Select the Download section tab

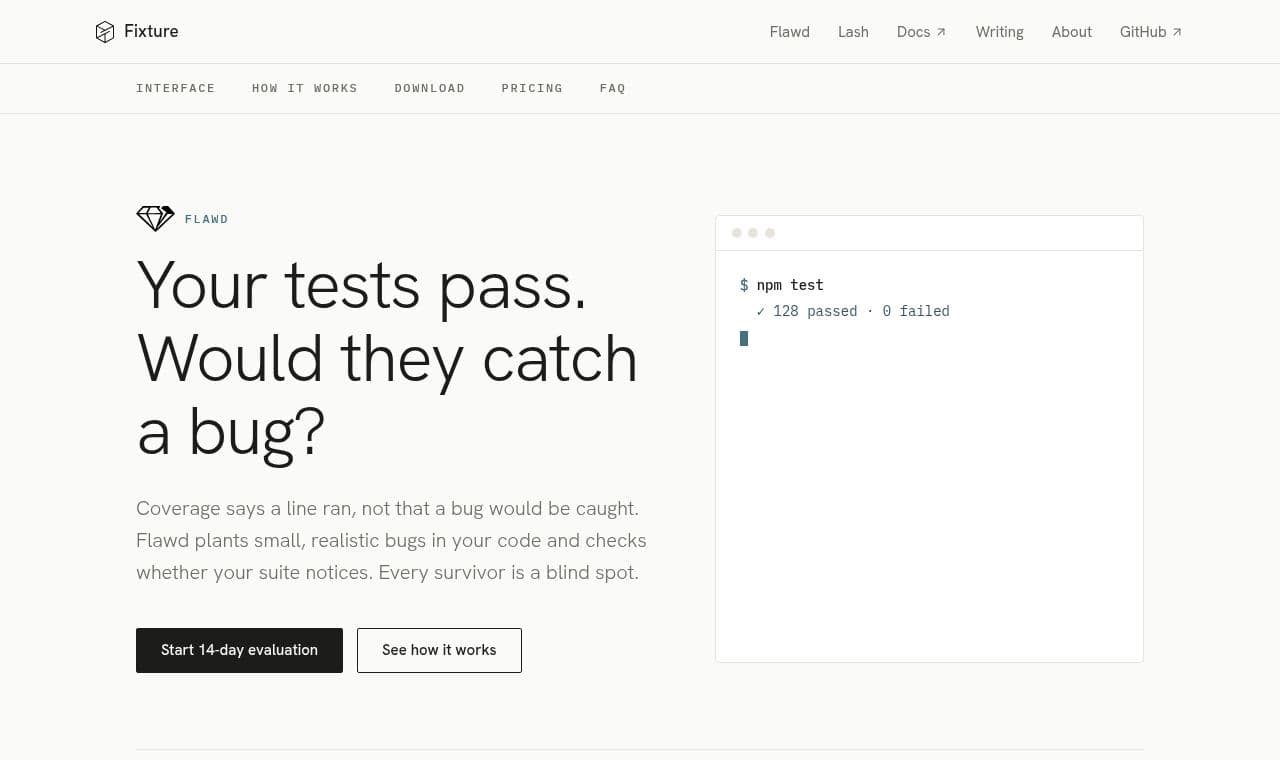tap(429, 88)
